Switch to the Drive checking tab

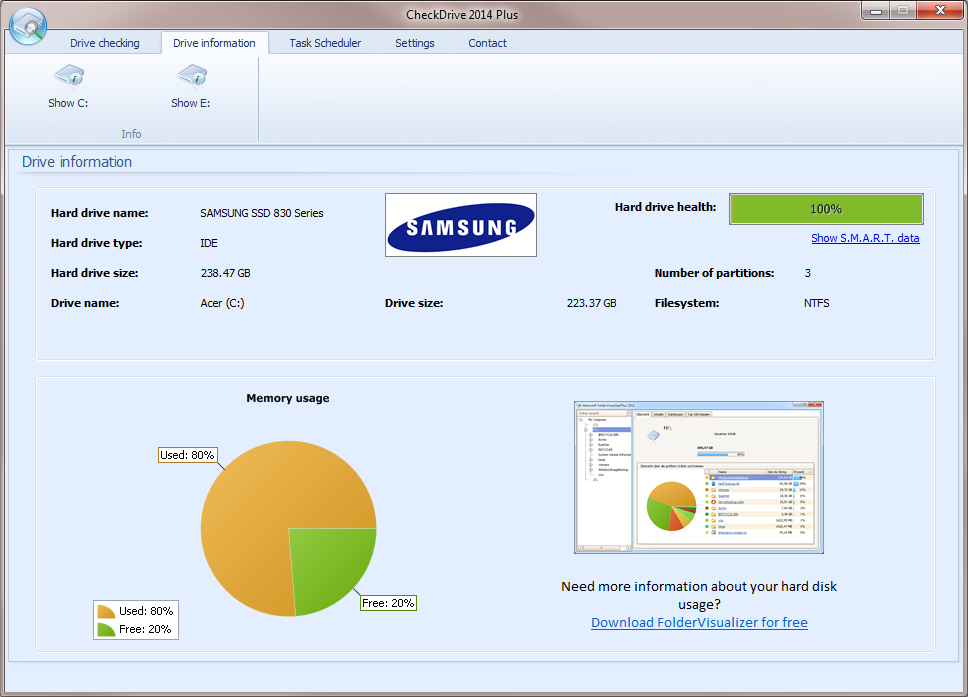(x=105, y=43)
